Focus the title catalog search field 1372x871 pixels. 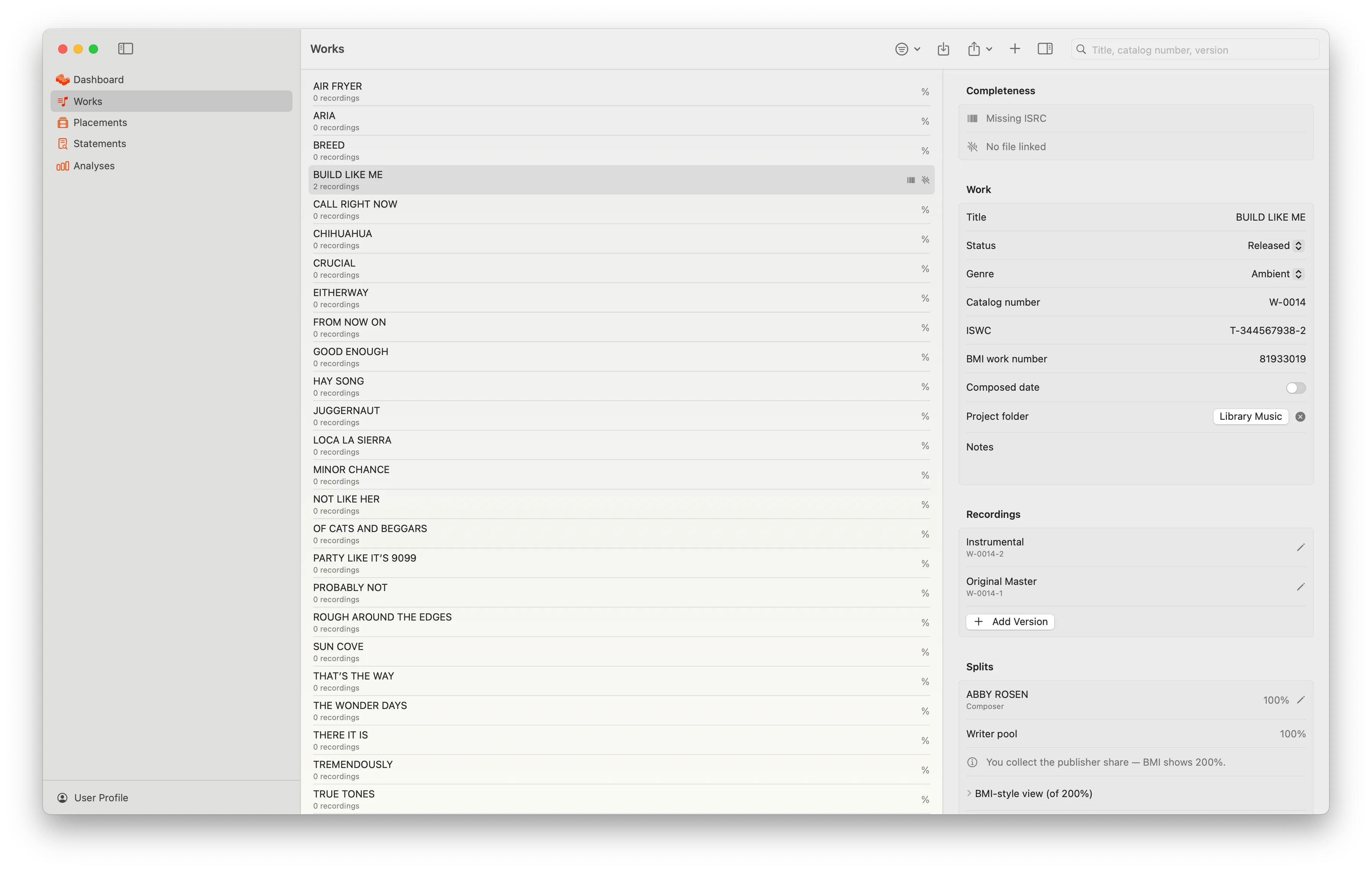coord(1195,49)
